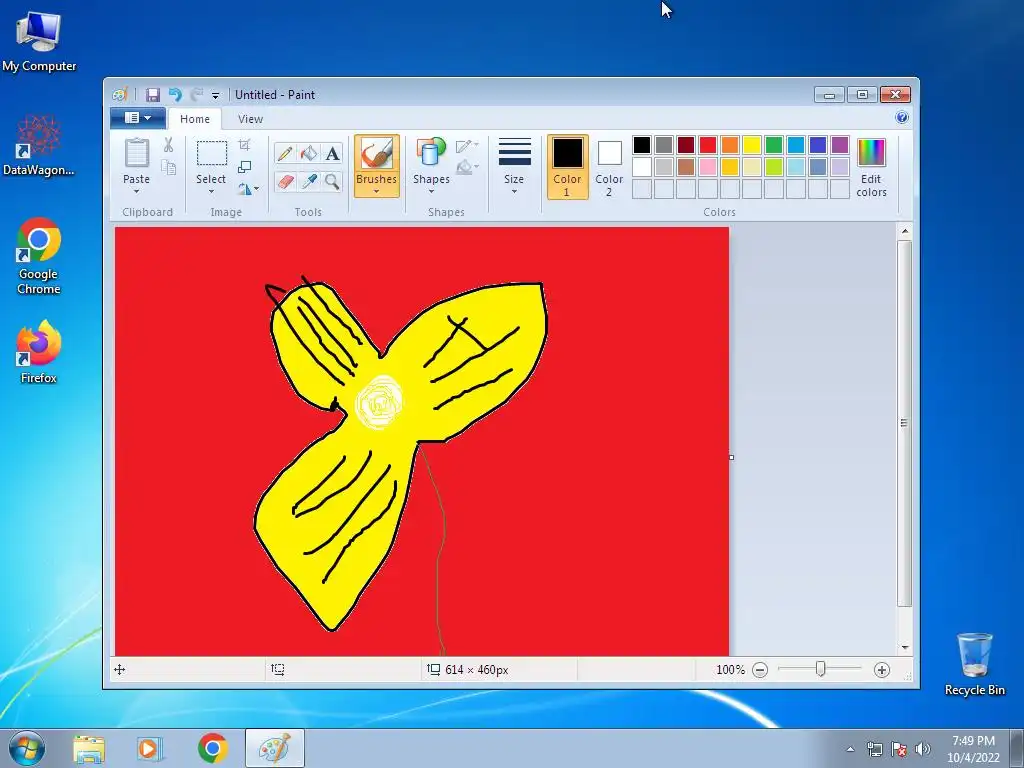Select Color 2 background button
1024x768 pixels.
tap(609, 167)
